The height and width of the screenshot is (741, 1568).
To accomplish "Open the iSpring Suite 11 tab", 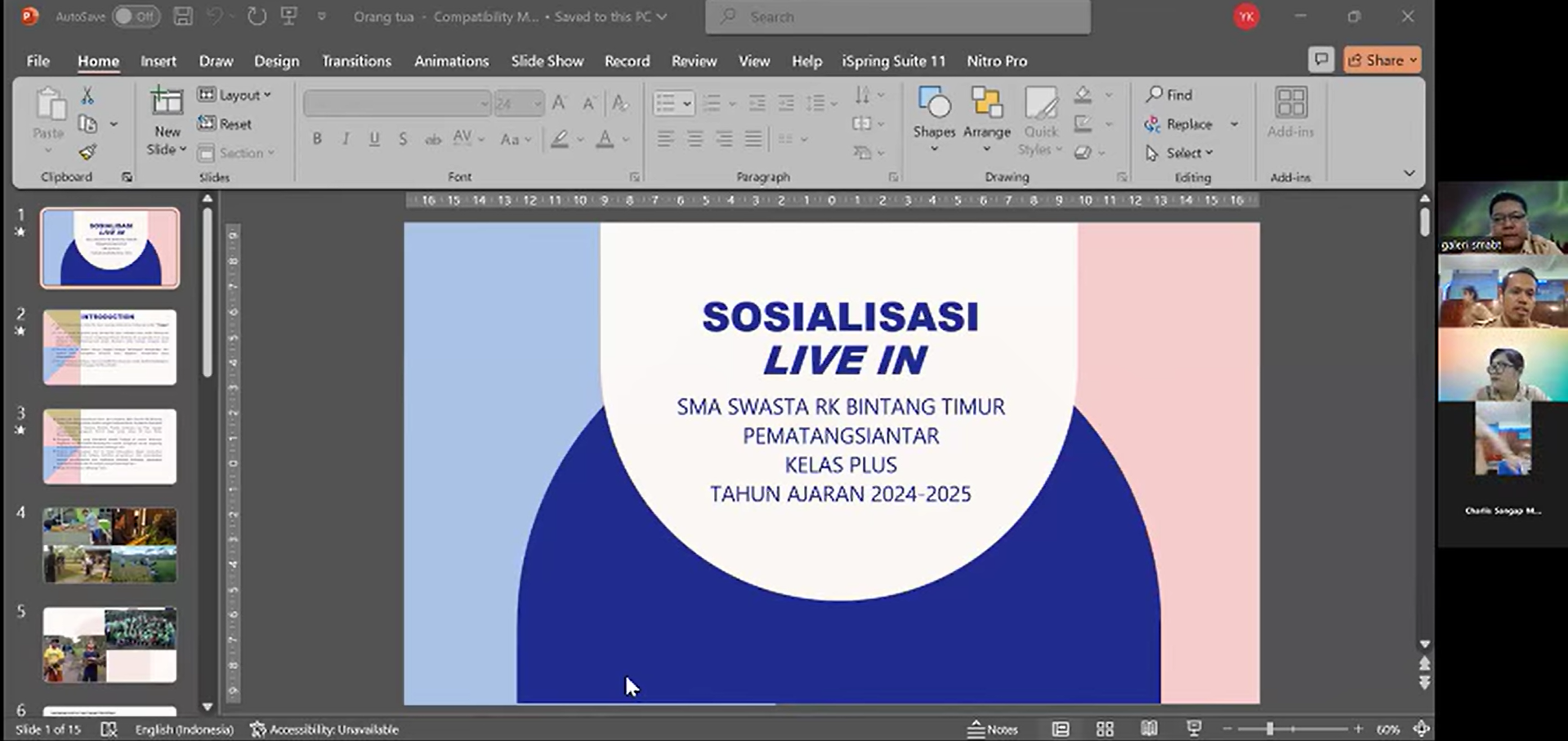I will tap(894, 61).
